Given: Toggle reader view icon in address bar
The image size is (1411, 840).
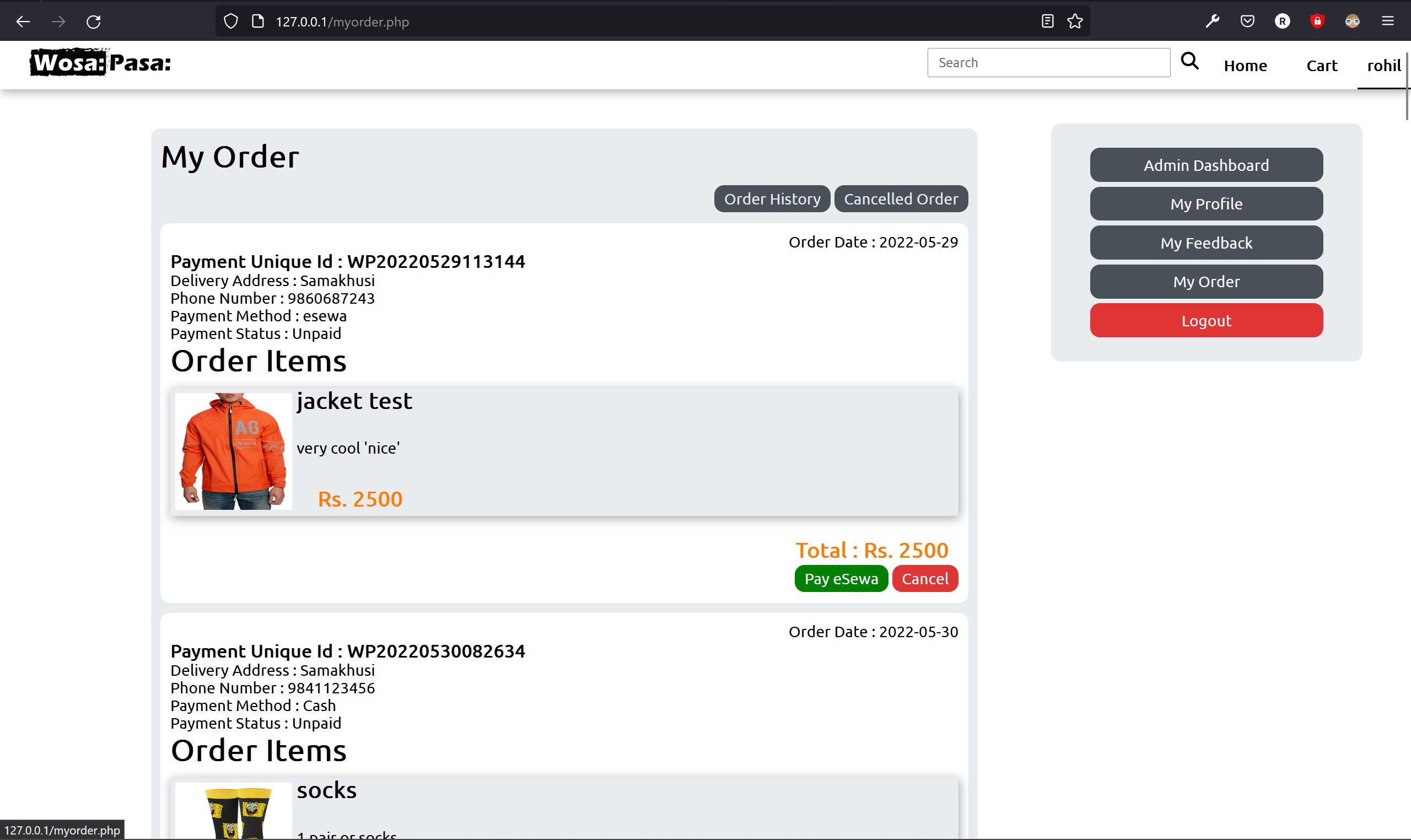Looking at the screenshot, I should [x=1047, y=21].
